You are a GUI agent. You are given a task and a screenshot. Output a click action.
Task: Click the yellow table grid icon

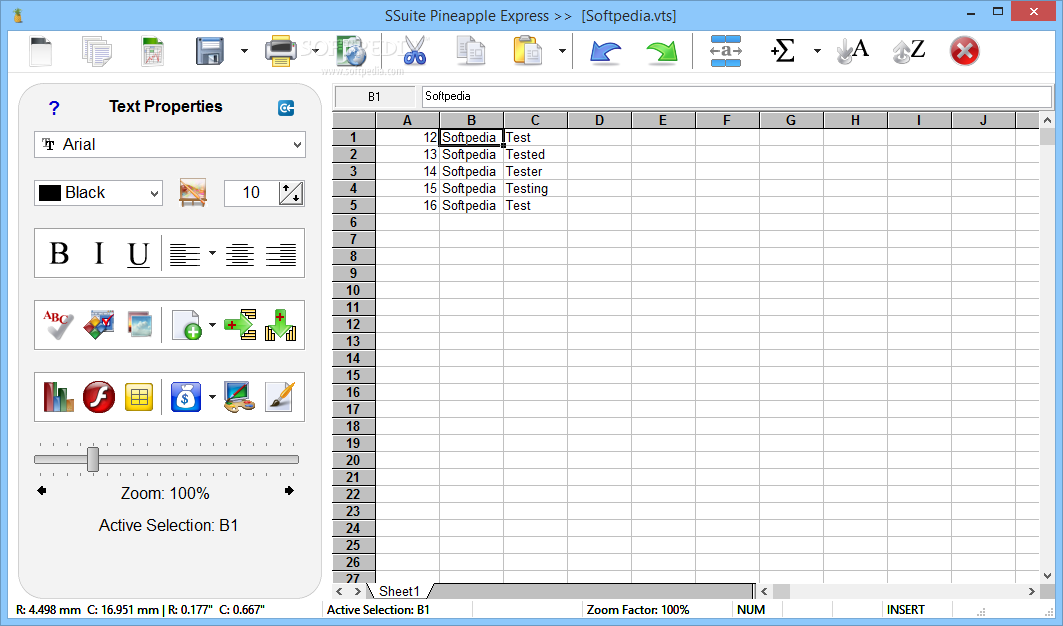click(x=139, y=397)
